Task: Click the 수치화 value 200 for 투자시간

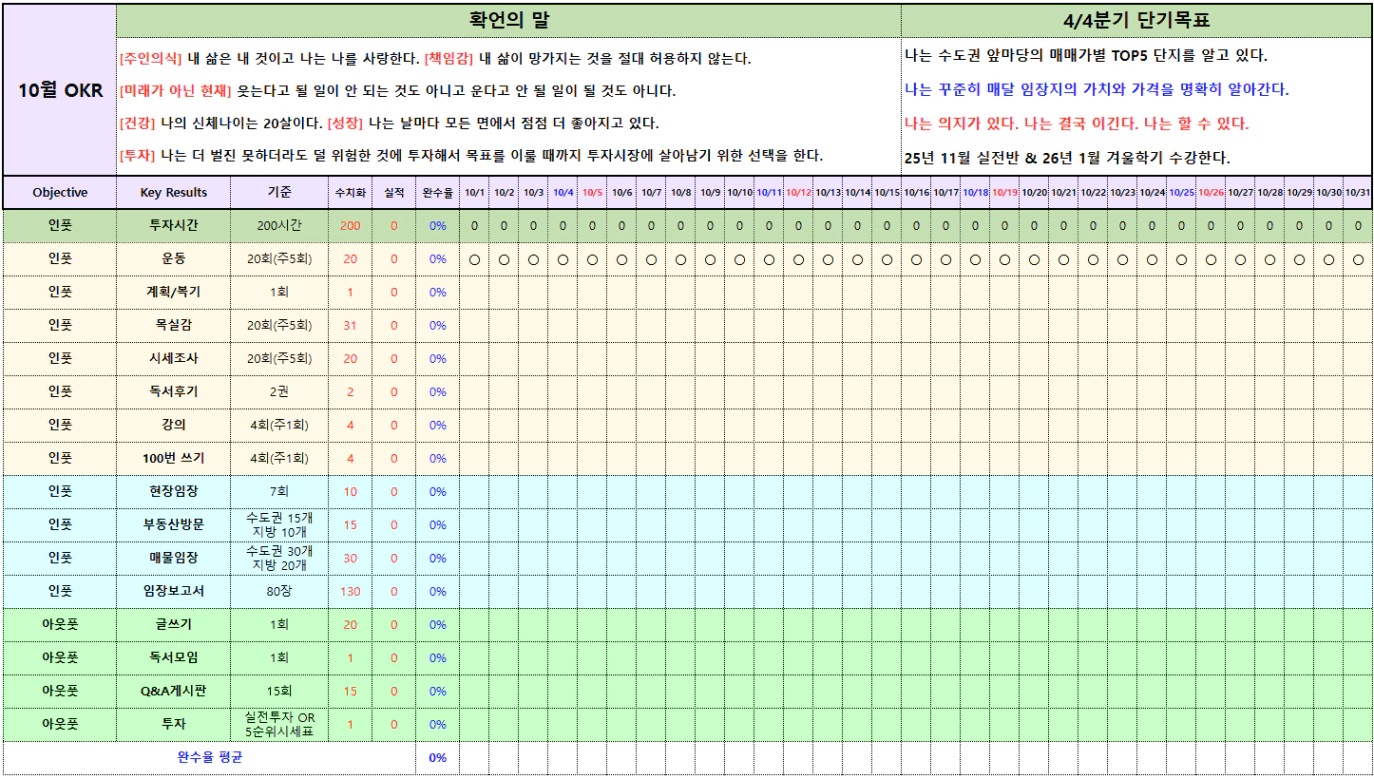Action: (350, 226)
